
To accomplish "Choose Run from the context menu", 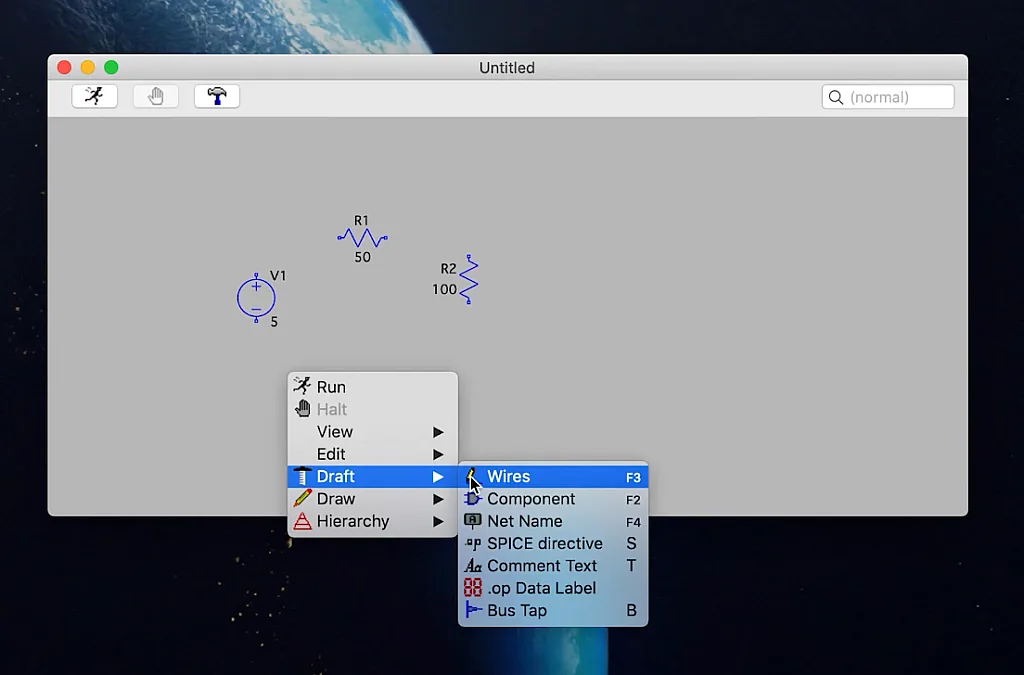I will click(x=331, y=387).
